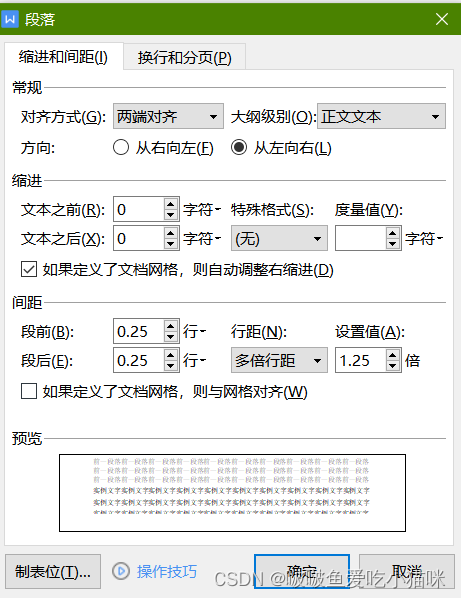Uncheck 自动调整右缩进 checkbox
This screenshot has width=461, height=598.
[29, 269]
